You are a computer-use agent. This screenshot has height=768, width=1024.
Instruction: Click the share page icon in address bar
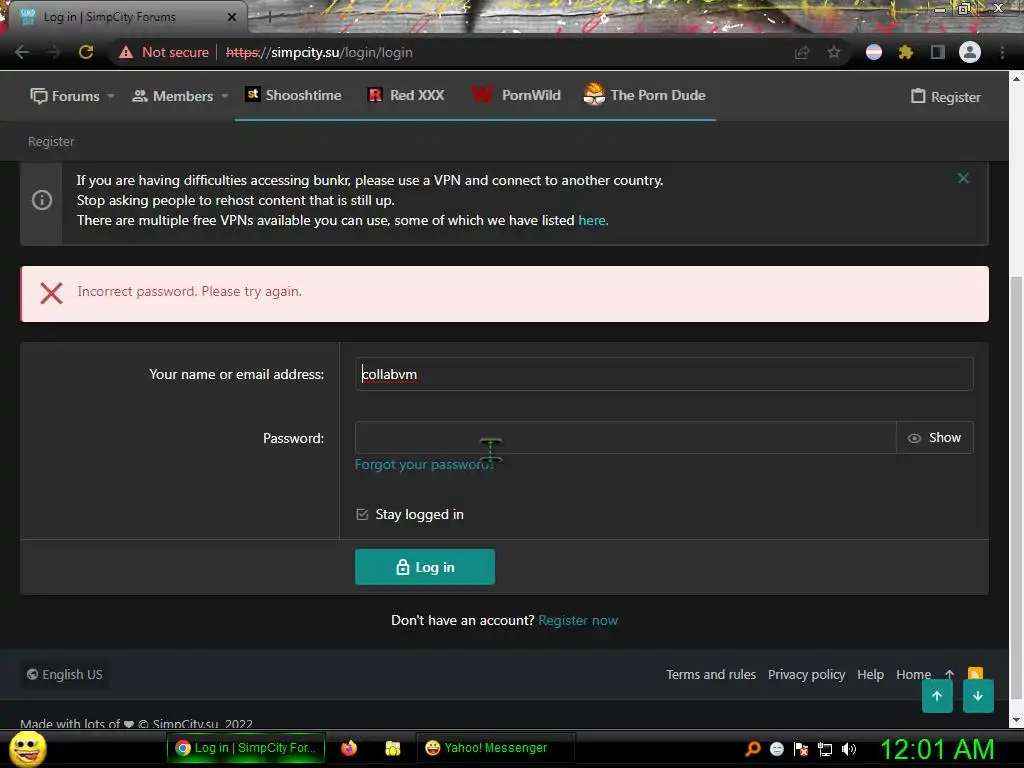point(802,52)
